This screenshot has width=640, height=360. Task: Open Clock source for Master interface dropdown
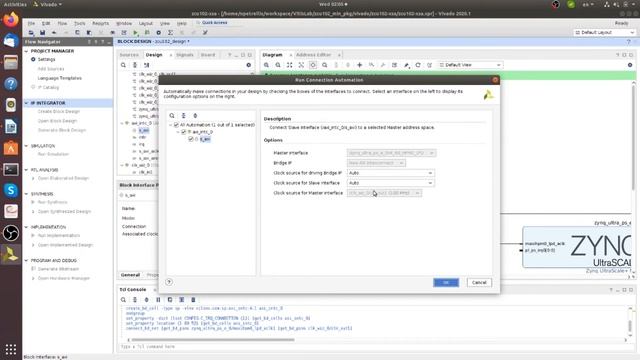[x=384, y=193]
